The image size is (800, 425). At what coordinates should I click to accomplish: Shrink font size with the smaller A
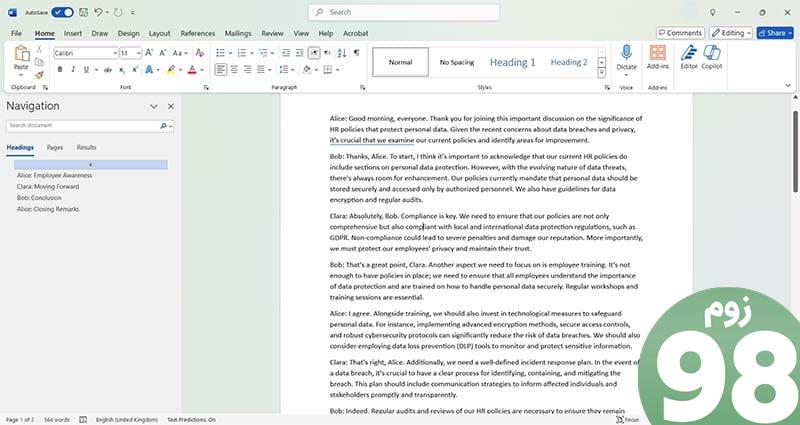coord(163,53)
